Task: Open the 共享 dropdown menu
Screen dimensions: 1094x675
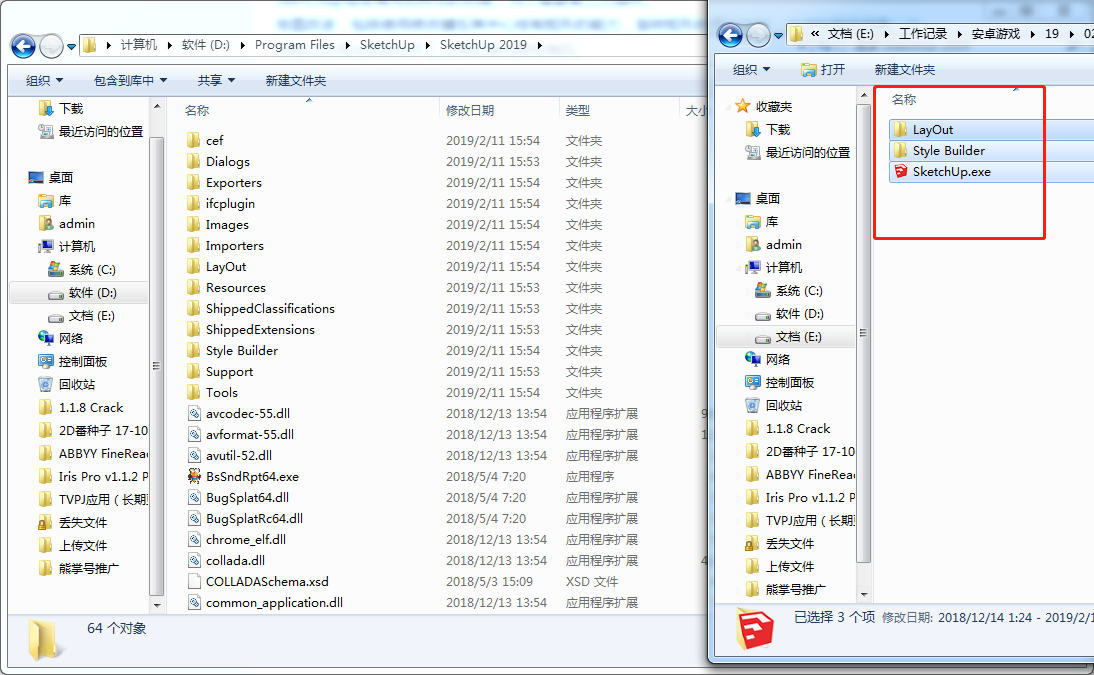Action: tap(216, 80)
